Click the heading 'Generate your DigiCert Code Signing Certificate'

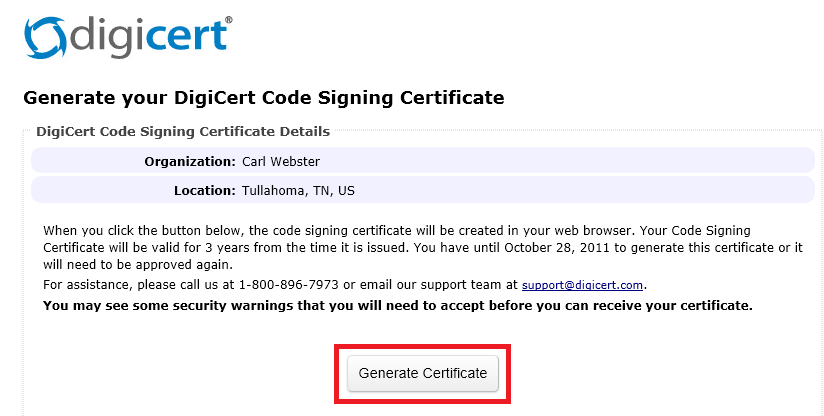pyautogui.click(x=263, y=98)
